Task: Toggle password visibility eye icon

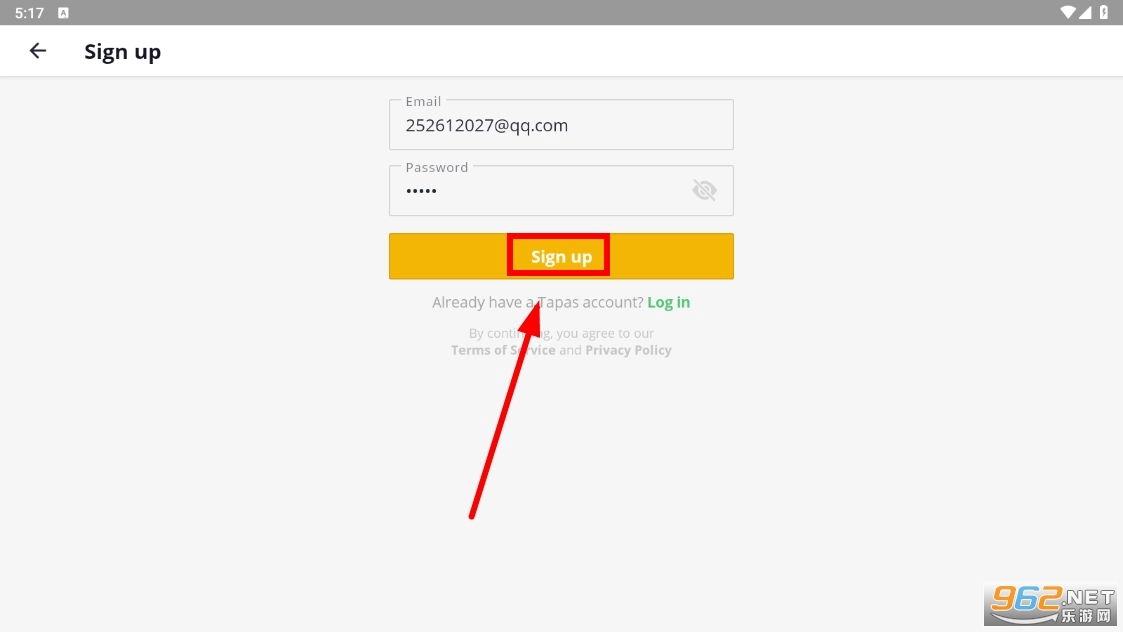Action: pyautogui.click(x=705, y=190)
